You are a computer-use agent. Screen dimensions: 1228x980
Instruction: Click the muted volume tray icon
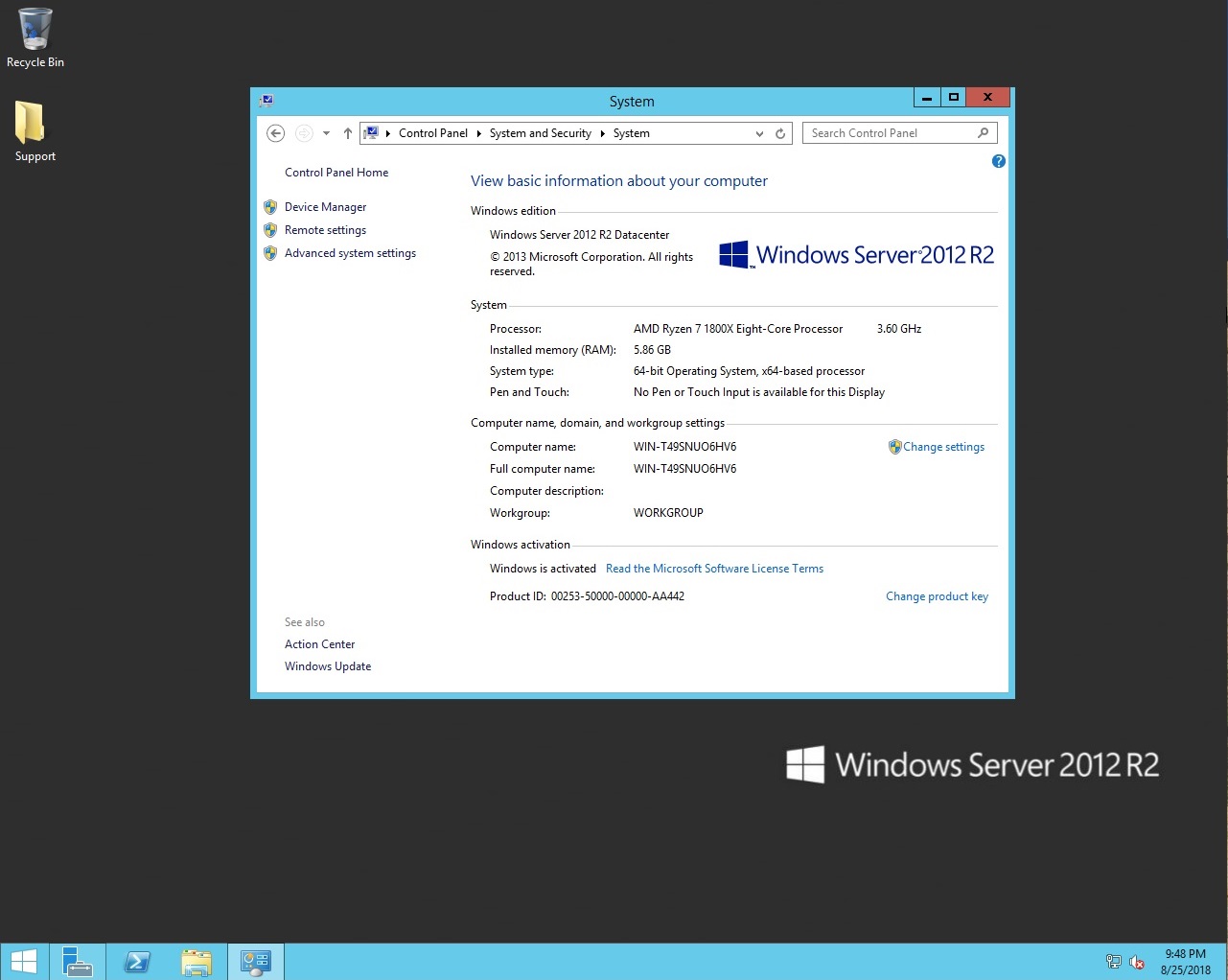pyautogui.click(x=1137, y=962)
